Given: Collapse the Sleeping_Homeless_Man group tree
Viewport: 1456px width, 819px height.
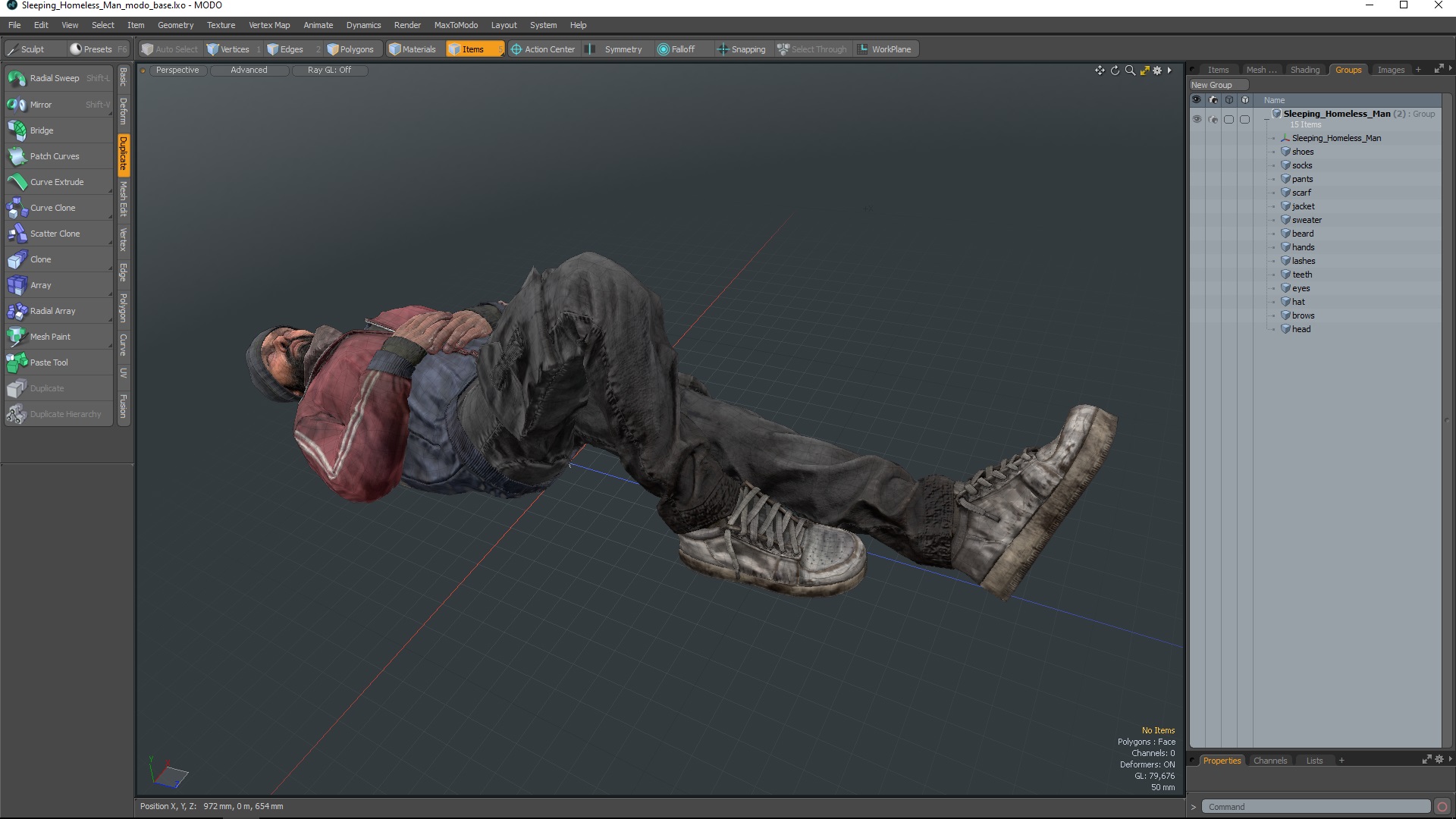Looking at the screenshot, I should coord(1266,119).
